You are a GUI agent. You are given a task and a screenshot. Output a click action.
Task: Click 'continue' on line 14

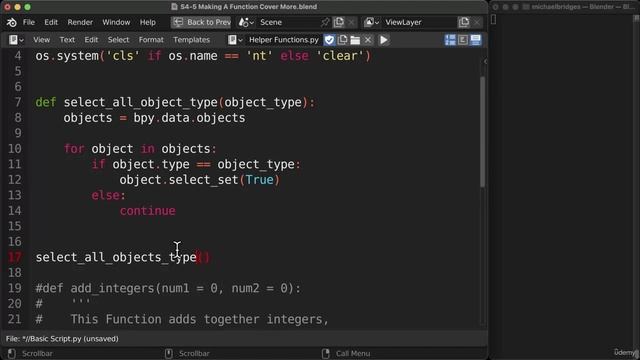(x=147, y=211)
